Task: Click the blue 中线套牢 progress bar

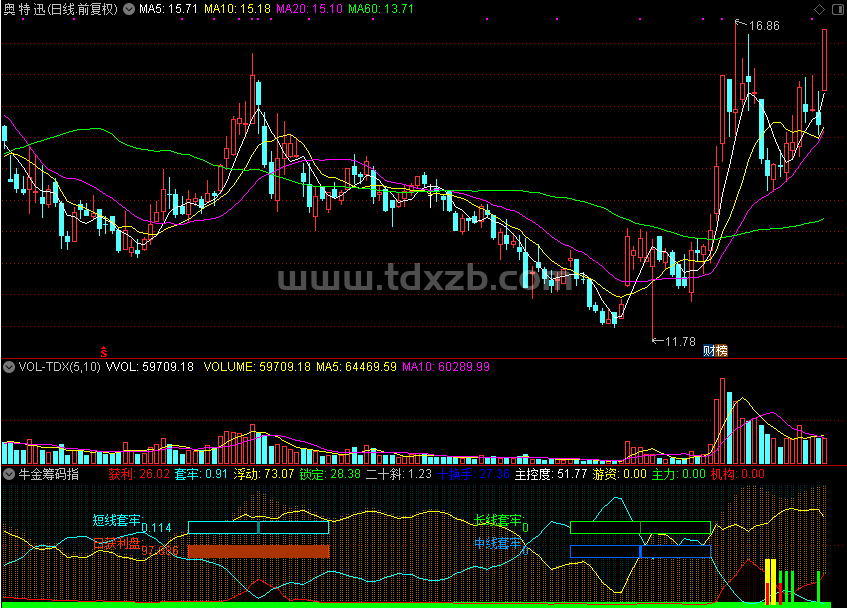Action: tap(640, 551)
